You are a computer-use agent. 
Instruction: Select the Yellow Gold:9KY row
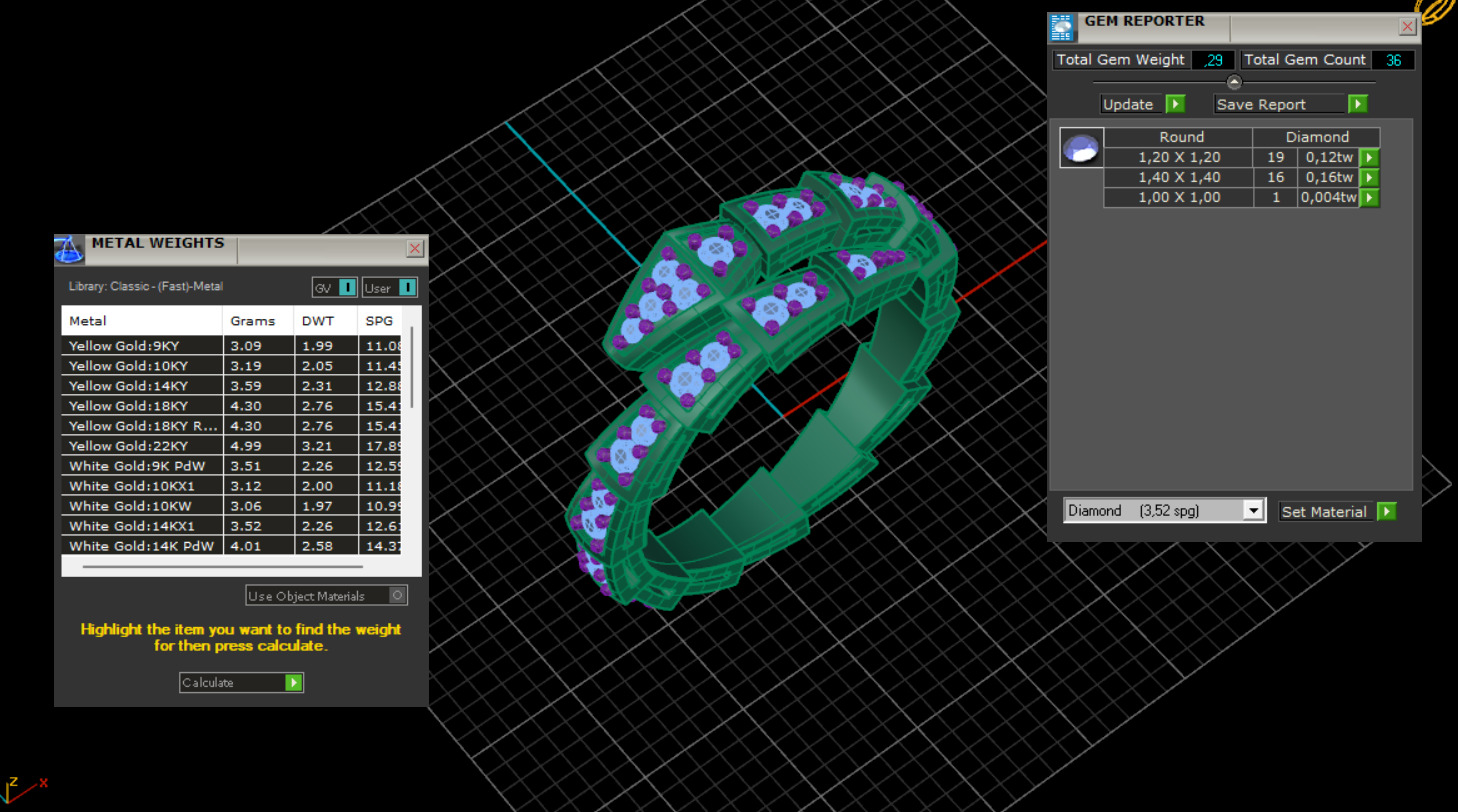(232, 346)
